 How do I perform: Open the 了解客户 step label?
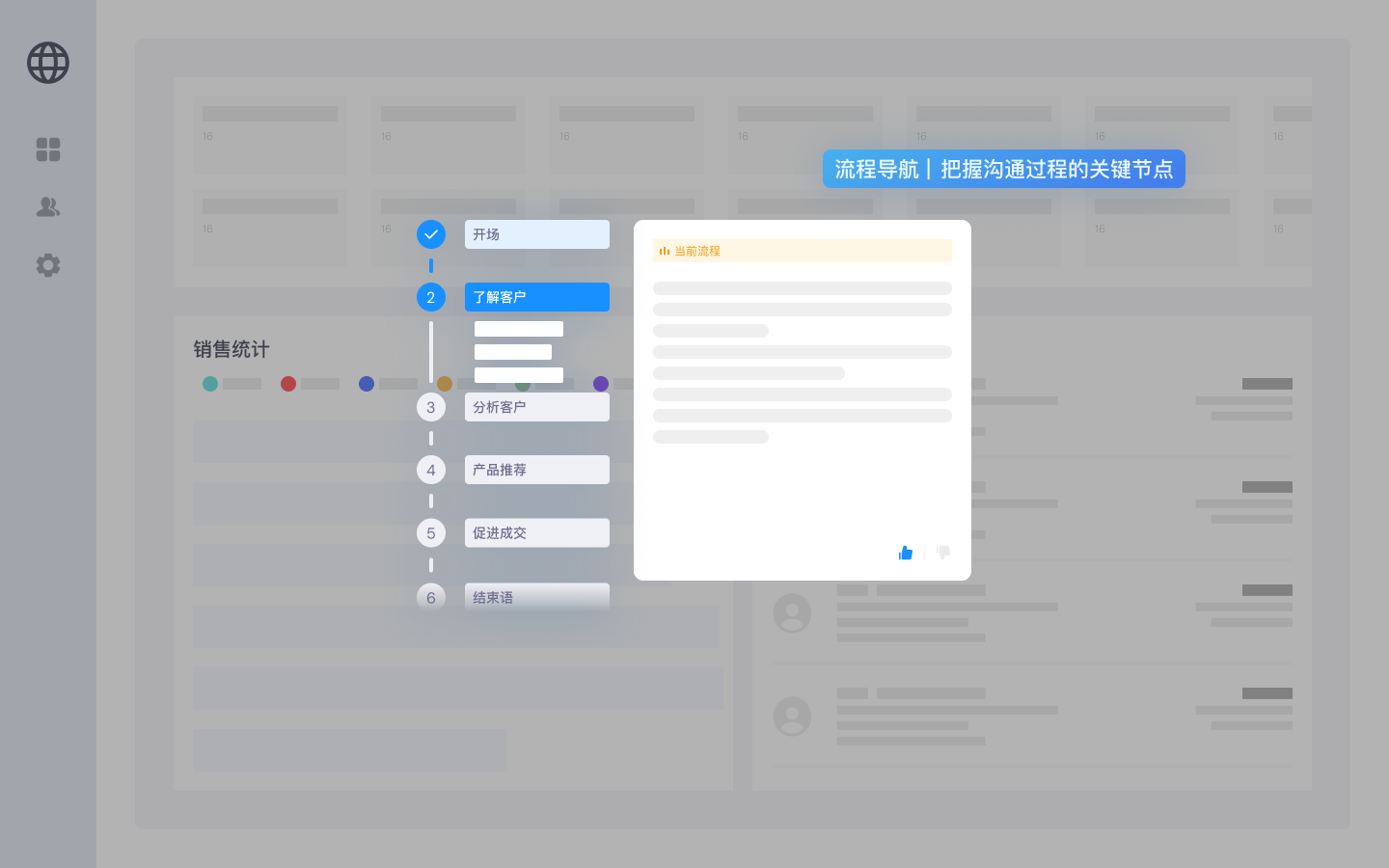537,297
